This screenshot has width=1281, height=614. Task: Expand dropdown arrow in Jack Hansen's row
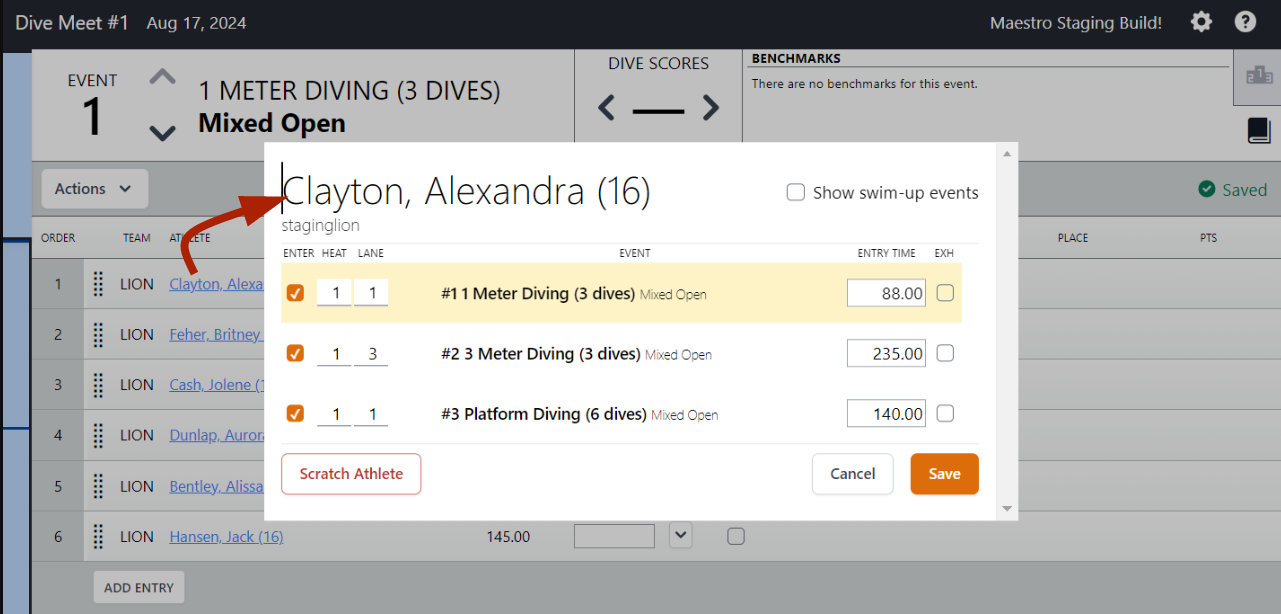point(681,536)
